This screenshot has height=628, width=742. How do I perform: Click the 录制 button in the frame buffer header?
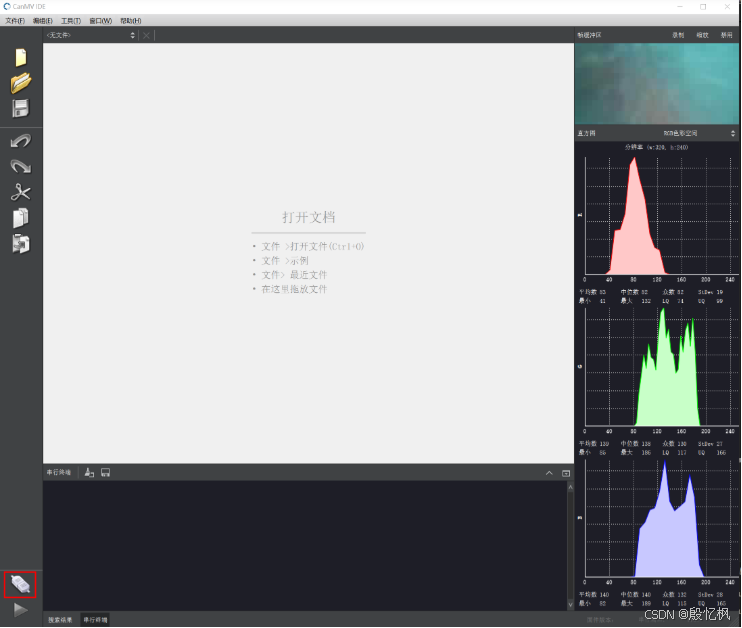click(678, 35)
